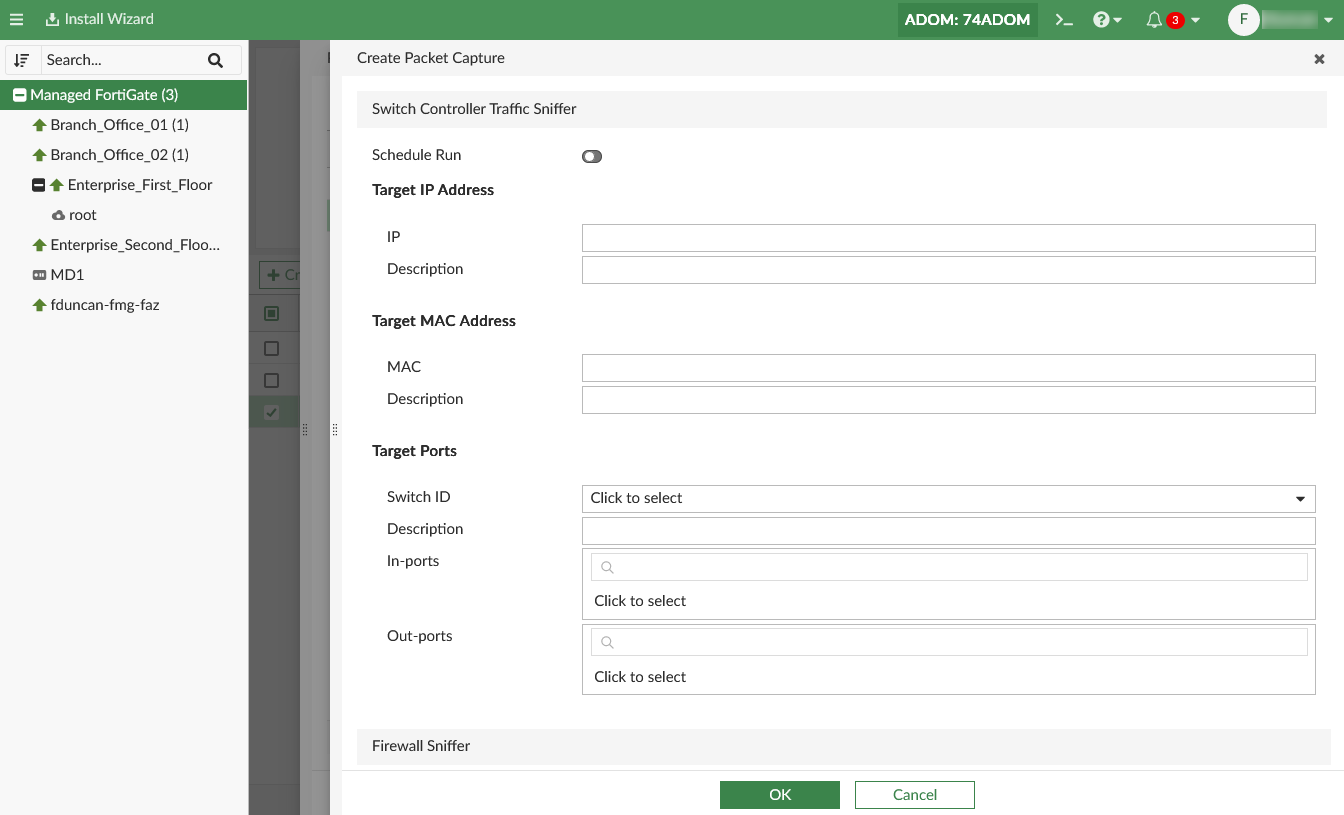Toggle the select-all checkbox in table header
This screenshot has width=1344, height=815.
coord(271,314)
